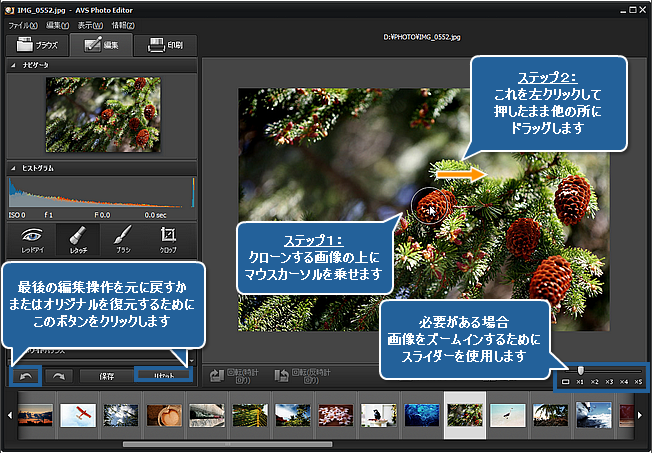This screenshot has height=453, width=652.
Task: Select the Brush (ブラシ) tool
Action: click(123, 238)
